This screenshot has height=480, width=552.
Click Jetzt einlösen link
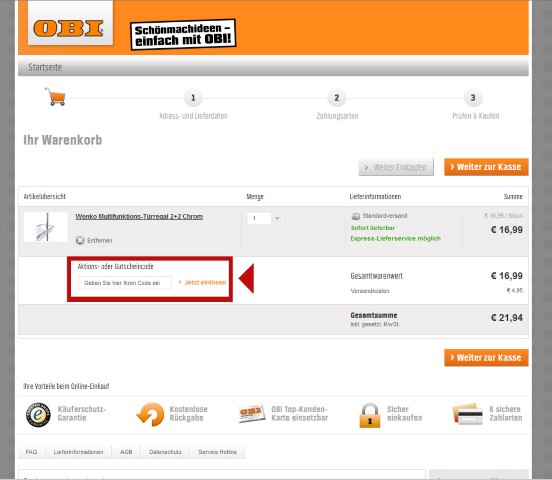point(202,282)
